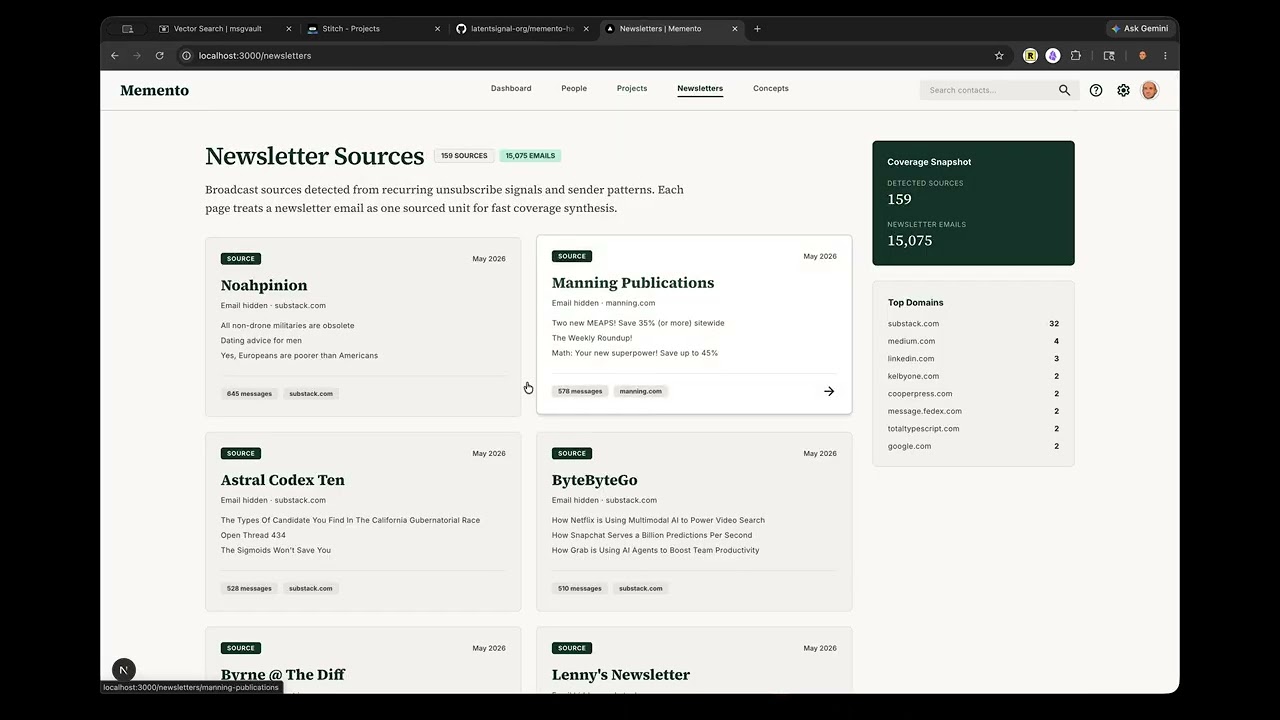Close the latentsignal-org GitHub tab
The height and width of the screenshot is (720, 1280).
pyautogui.click(x=586, y=29)
